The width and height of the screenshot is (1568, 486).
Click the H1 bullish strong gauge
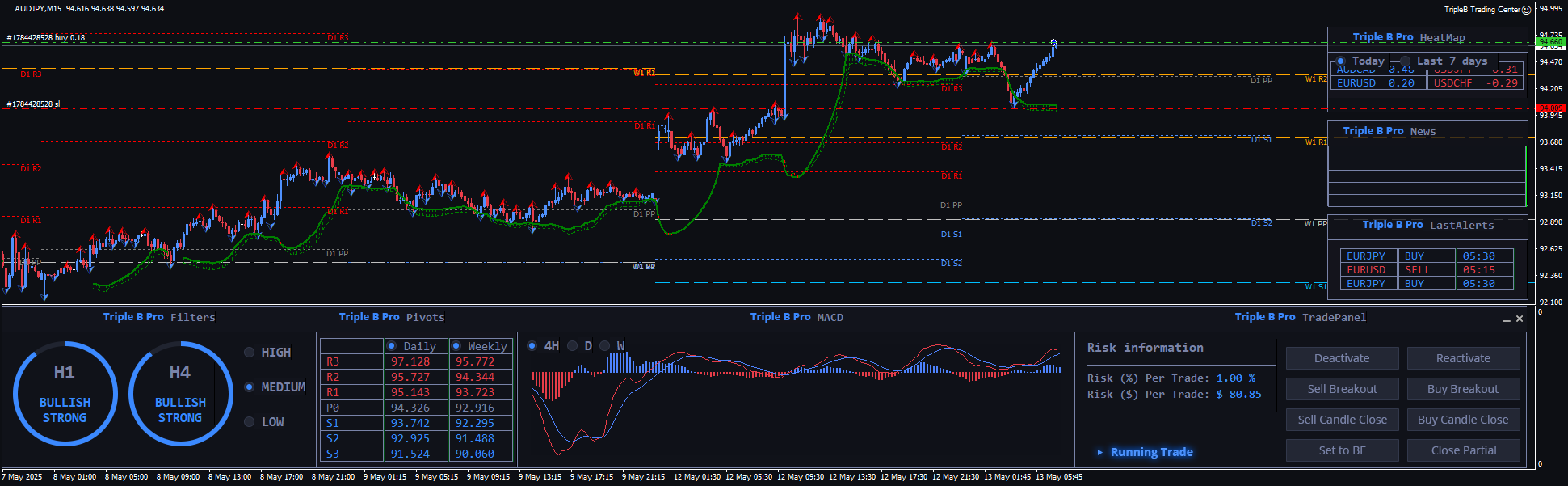tap(65, 394)
